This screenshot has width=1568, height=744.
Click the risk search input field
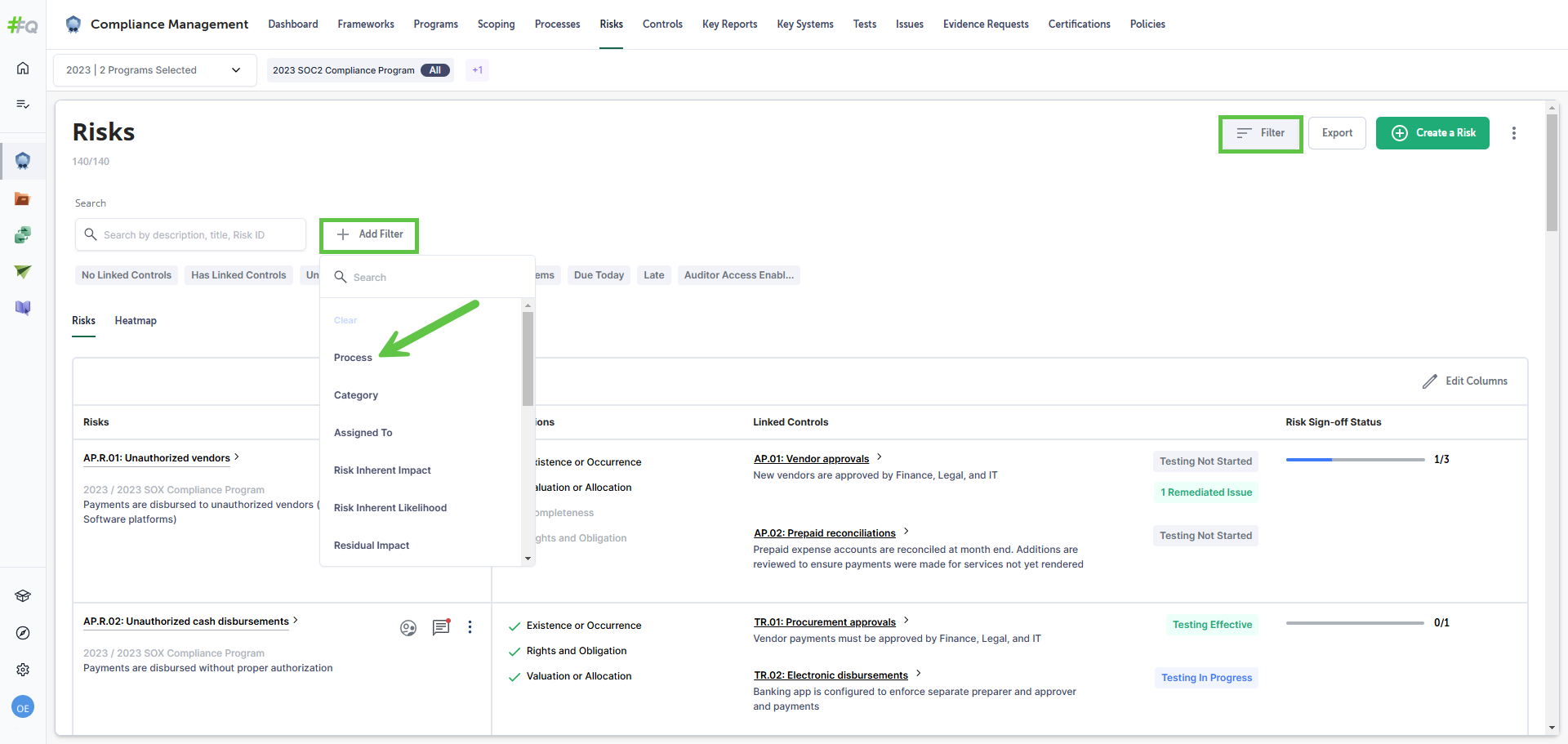click(190, 234)
